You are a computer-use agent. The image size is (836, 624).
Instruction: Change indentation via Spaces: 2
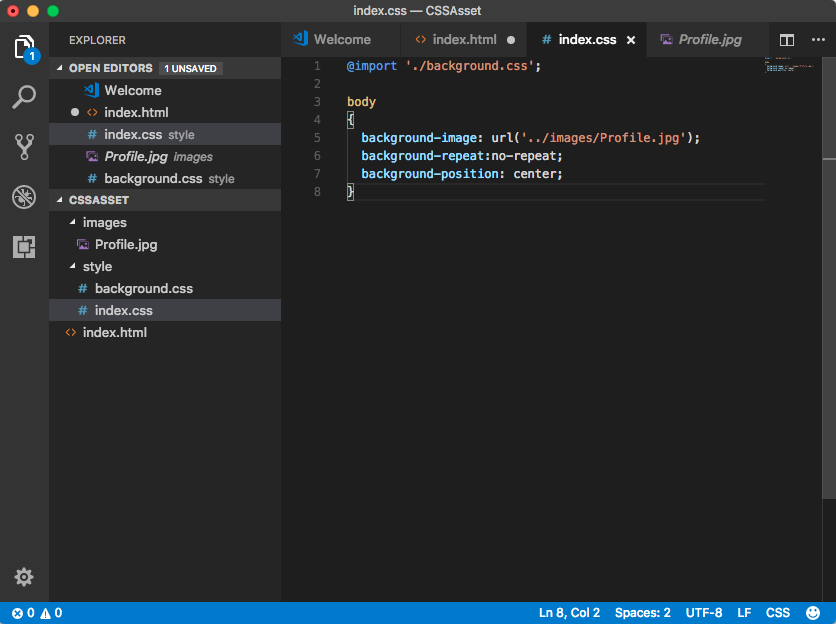[x=642, y=613]
